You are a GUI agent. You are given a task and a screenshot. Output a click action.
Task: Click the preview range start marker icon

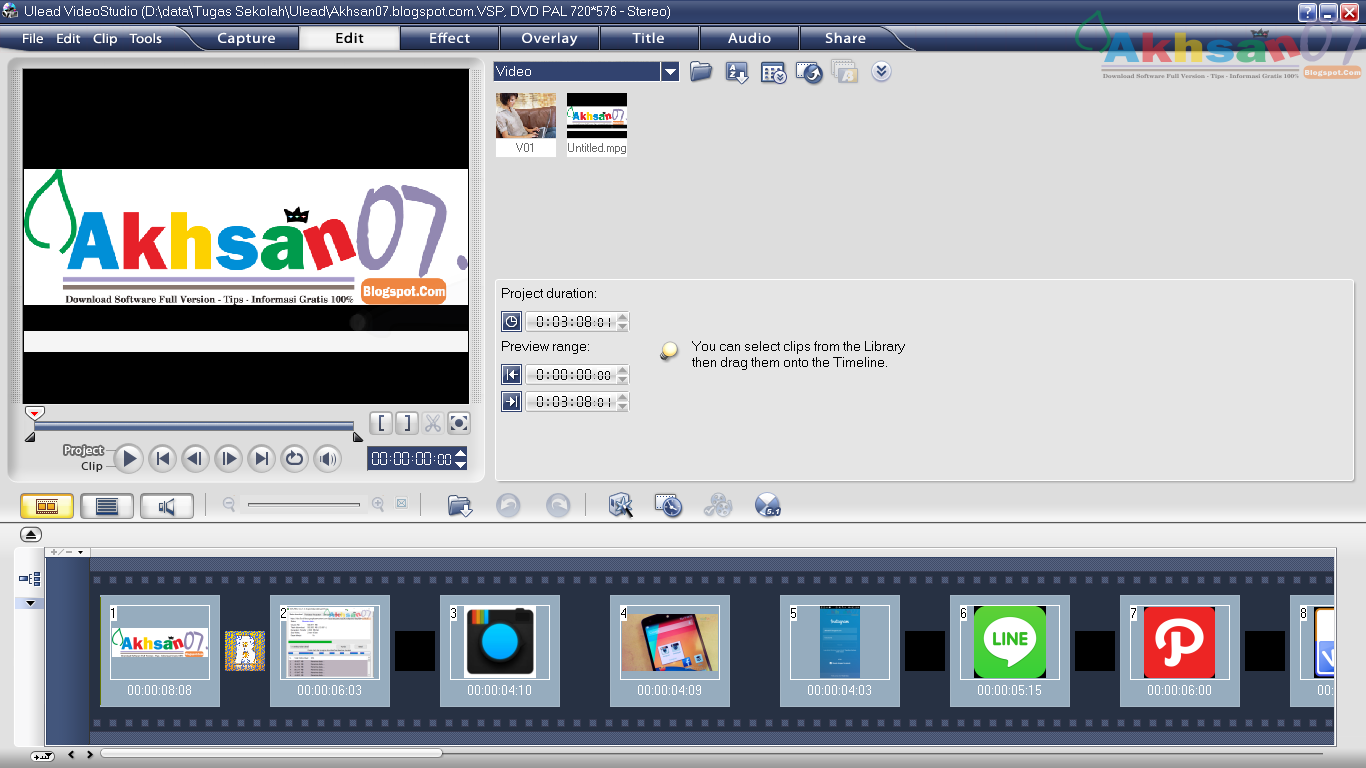(511, 375)
